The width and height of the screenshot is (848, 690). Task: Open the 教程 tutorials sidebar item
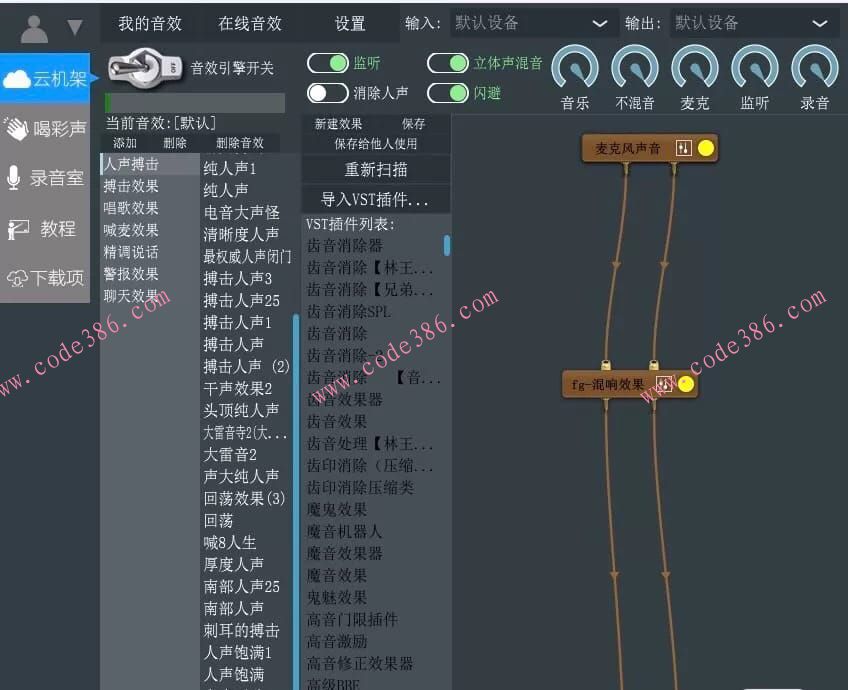[x=45, y=228]
